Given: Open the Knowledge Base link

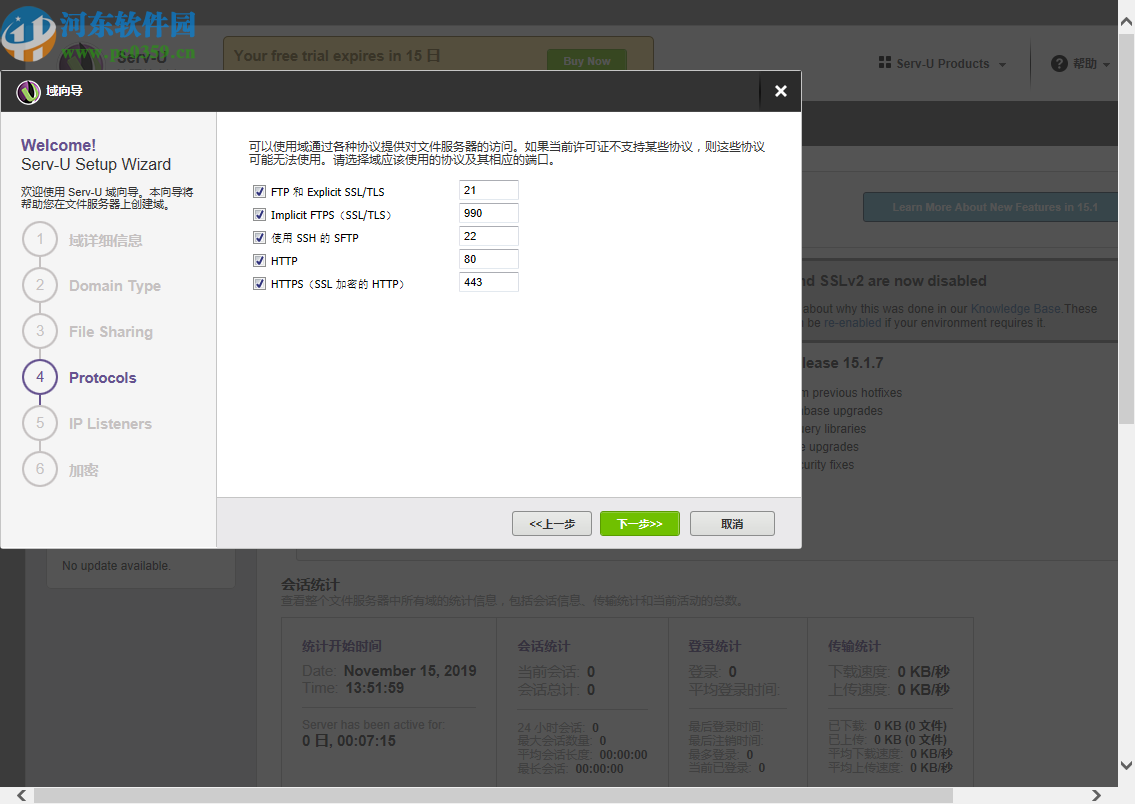Looking at the screenshot, I should [1016, 309].
